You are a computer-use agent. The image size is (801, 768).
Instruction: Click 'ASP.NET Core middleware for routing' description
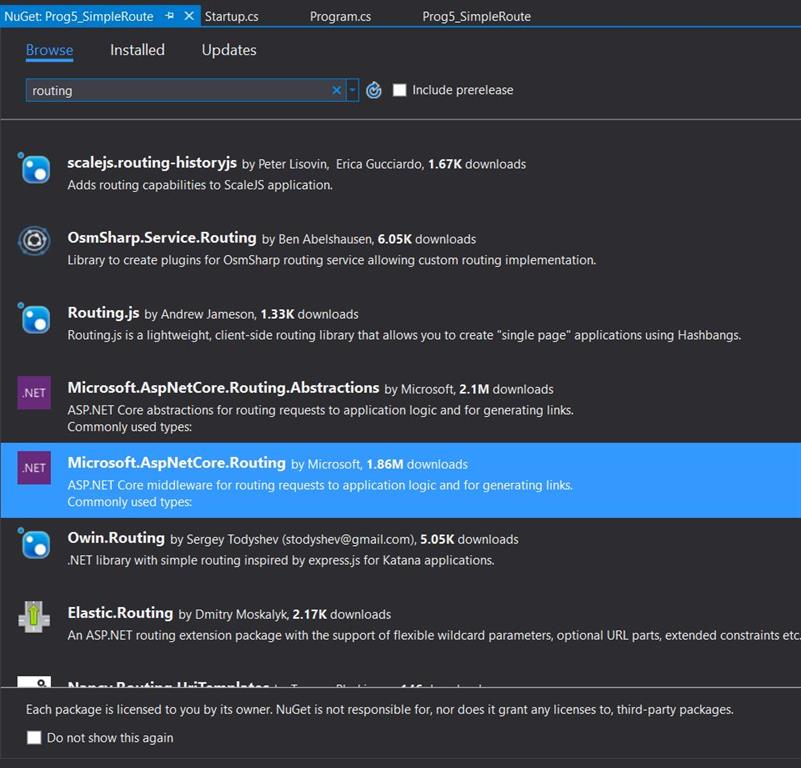[320, 485]
